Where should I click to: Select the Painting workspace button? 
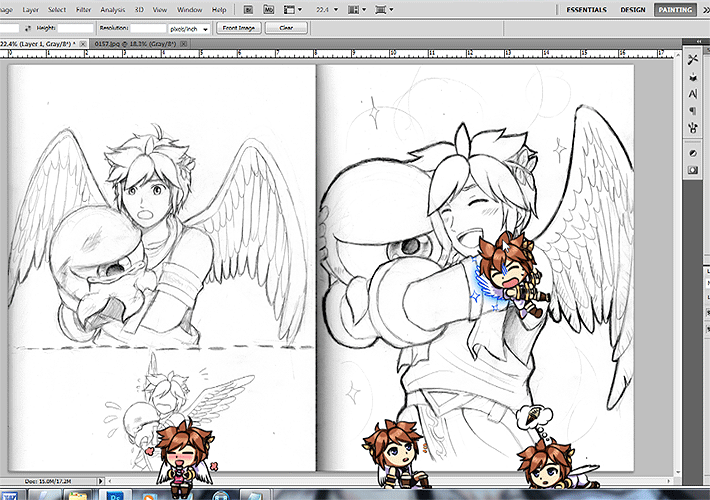point(675,10)
